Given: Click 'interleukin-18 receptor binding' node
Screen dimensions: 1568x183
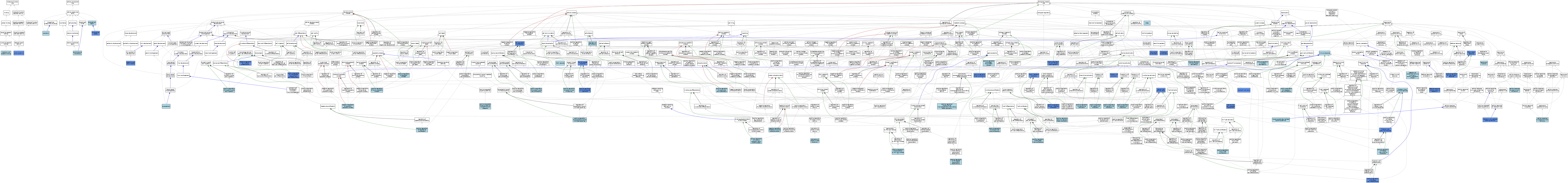Looking at the screenshot, I should (x=6, y=53).
